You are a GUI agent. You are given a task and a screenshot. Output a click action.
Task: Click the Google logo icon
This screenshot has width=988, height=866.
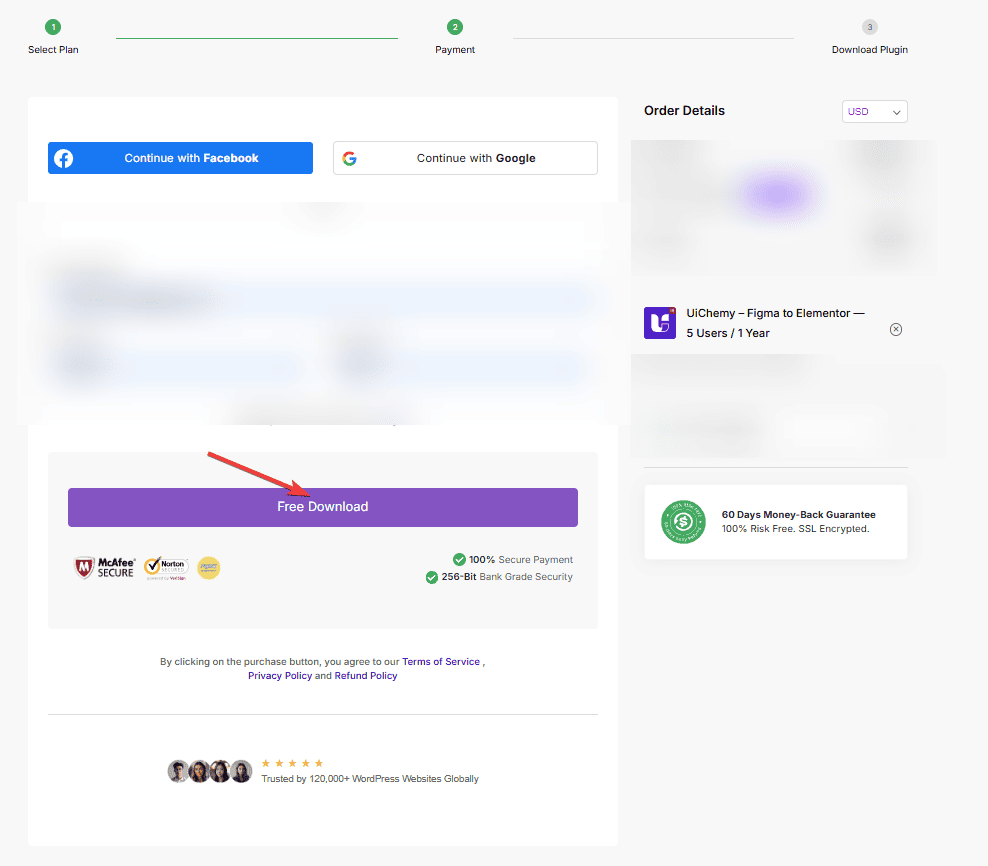coord(349,158)
